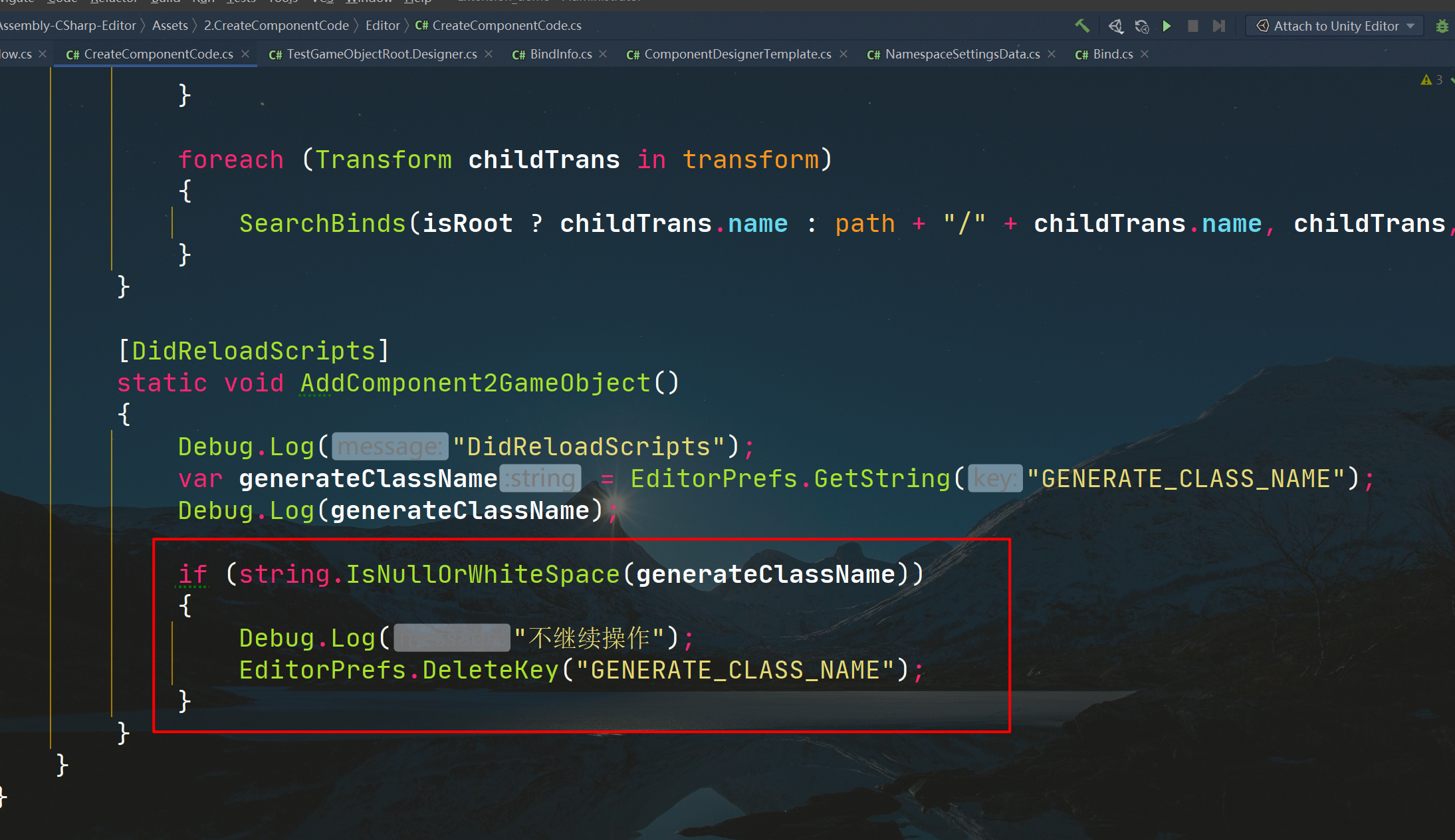Open the Attach to Unity Editor configuration dropdown
This screenshot has height=840, width=1455.
(1335, 26)
